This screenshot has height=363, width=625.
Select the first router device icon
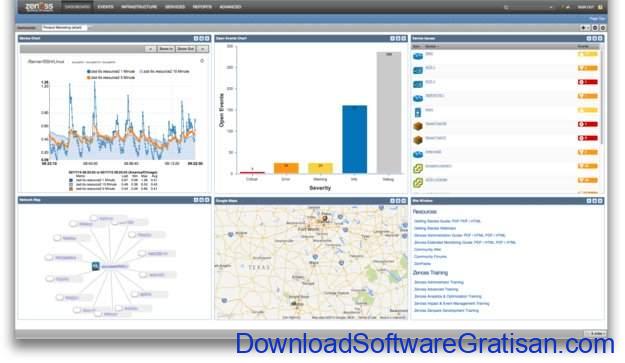click(418, 56)
